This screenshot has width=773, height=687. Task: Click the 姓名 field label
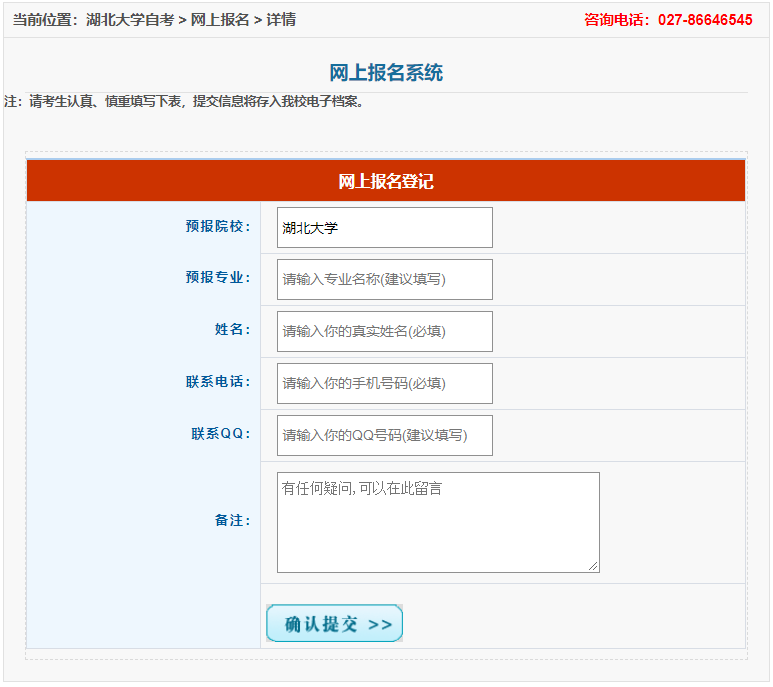[233, 329]
